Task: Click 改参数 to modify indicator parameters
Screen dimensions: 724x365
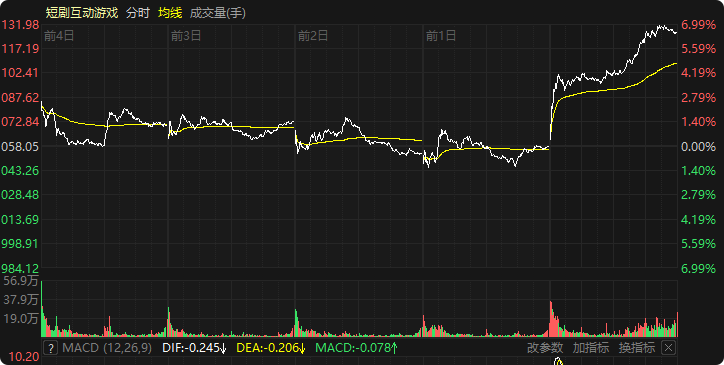Action: [x=545, y=347]
